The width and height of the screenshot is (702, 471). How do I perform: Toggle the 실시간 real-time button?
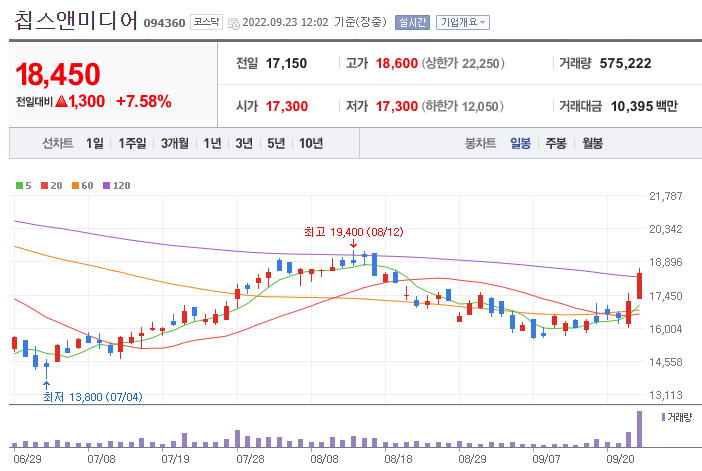tap(412, 22)
